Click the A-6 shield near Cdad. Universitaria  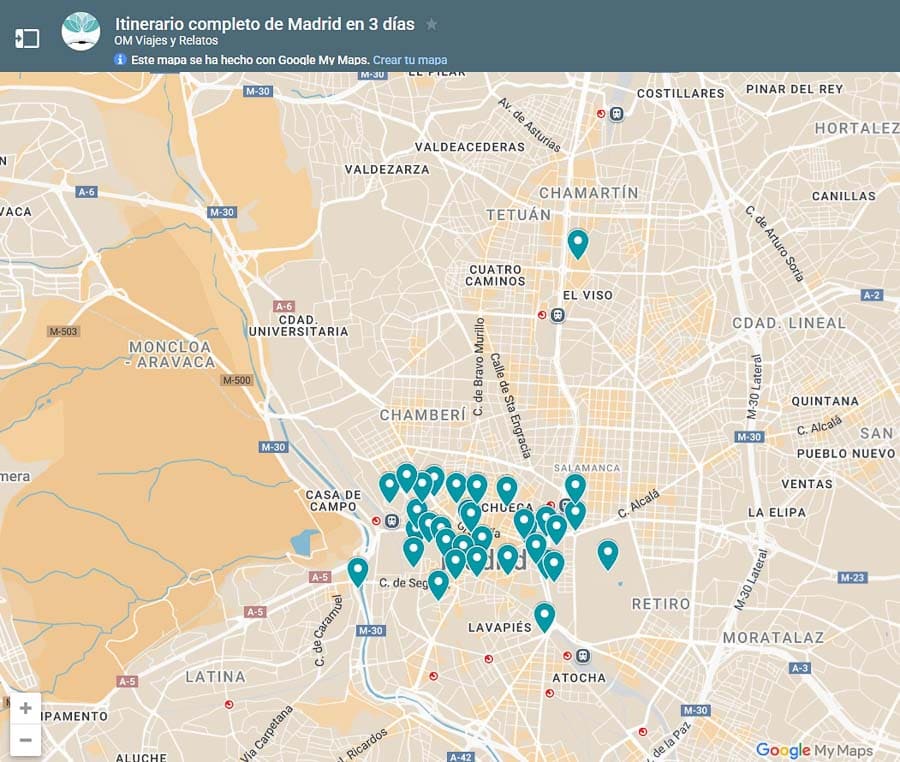[284, 306]
